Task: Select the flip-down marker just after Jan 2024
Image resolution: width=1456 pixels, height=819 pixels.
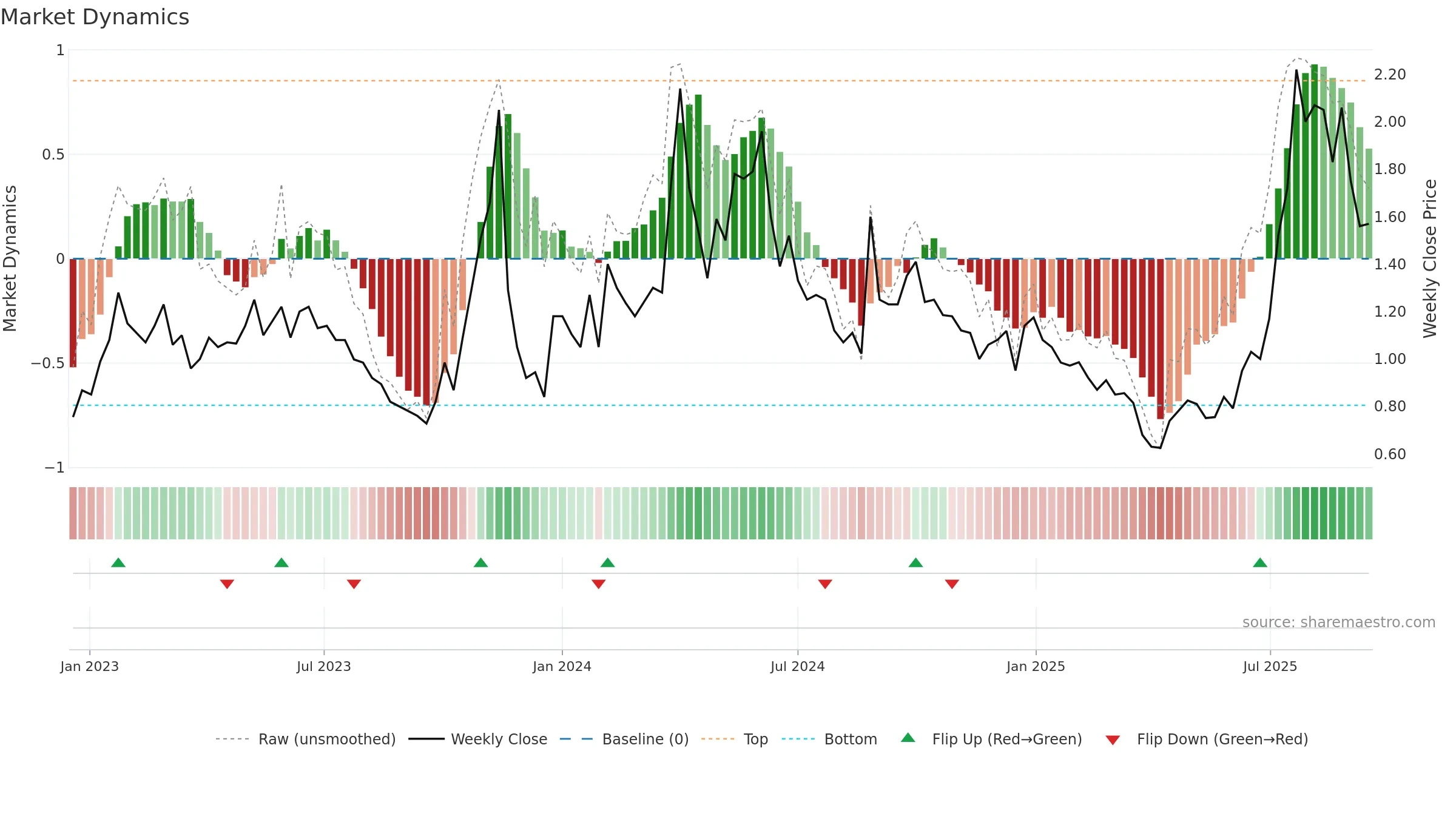Action: (599, 584)
